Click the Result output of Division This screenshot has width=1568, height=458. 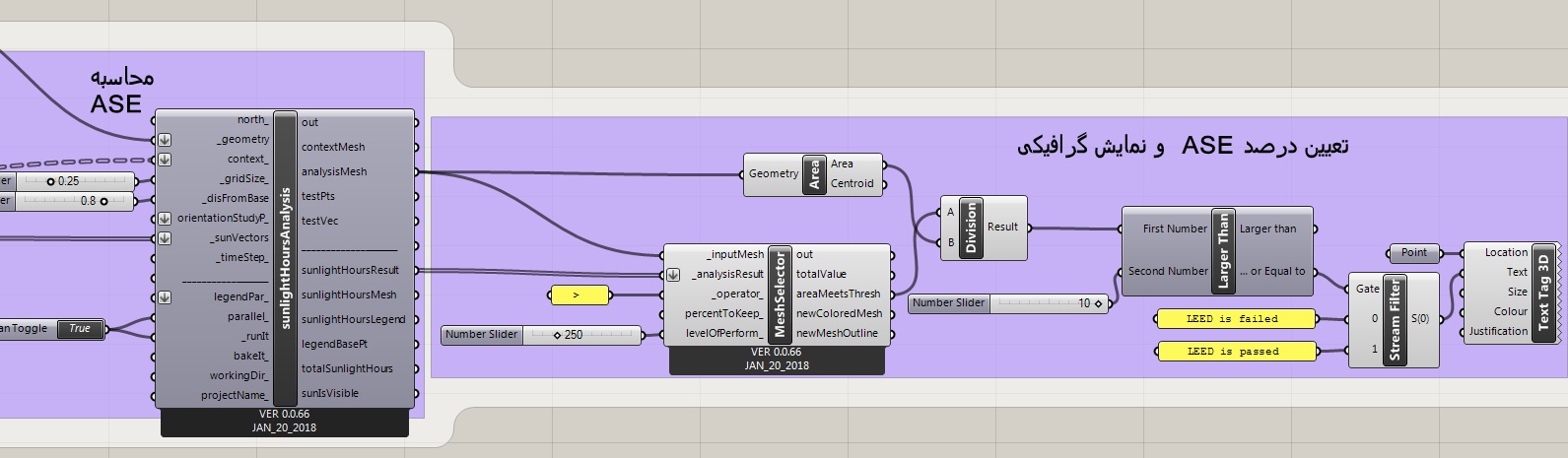[x=1002, y=228]
